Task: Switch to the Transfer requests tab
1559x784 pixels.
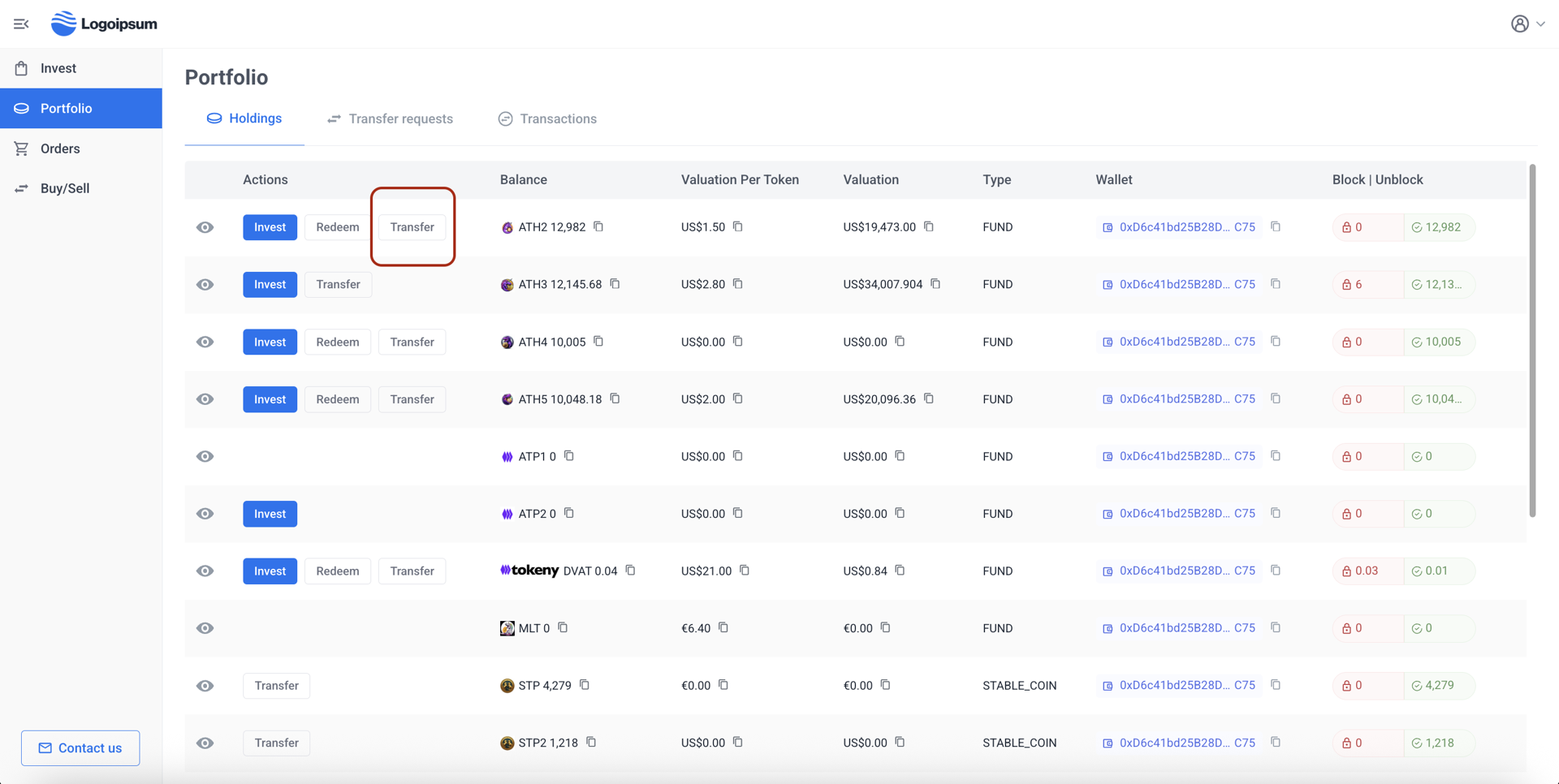Action: pos(390,118)
